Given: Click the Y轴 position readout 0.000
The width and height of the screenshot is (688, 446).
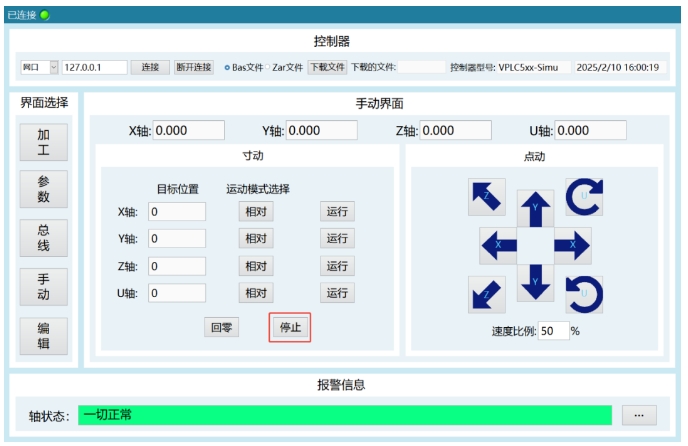Looking at the screenshot, I should pyautogui.click(x=322, y=130).
